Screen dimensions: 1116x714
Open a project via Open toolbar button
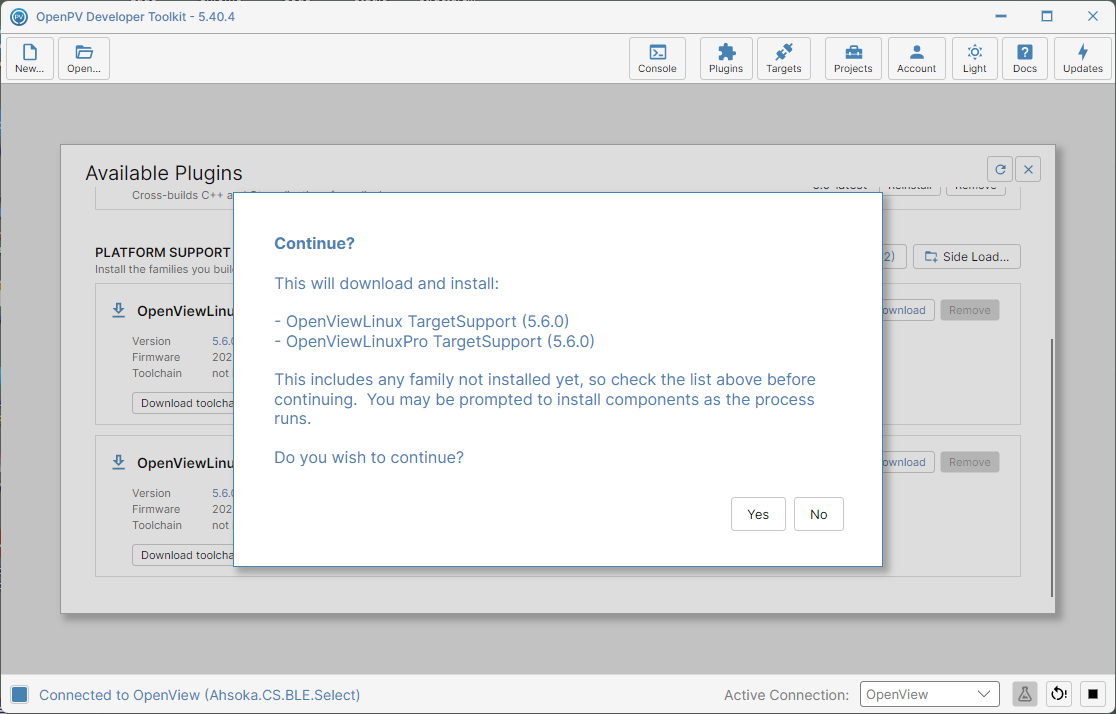pos(84,58)
